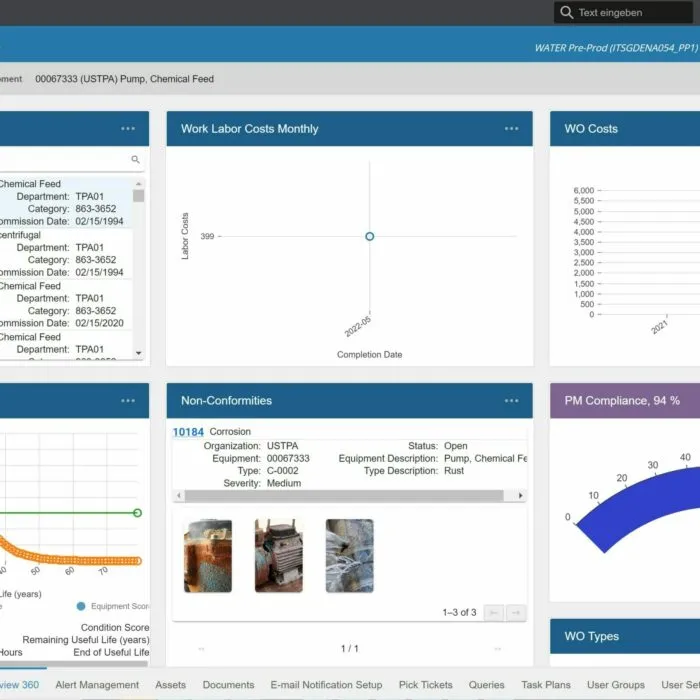
Task: Click the Type value 'C-0002'
Action: click(282, 471)
